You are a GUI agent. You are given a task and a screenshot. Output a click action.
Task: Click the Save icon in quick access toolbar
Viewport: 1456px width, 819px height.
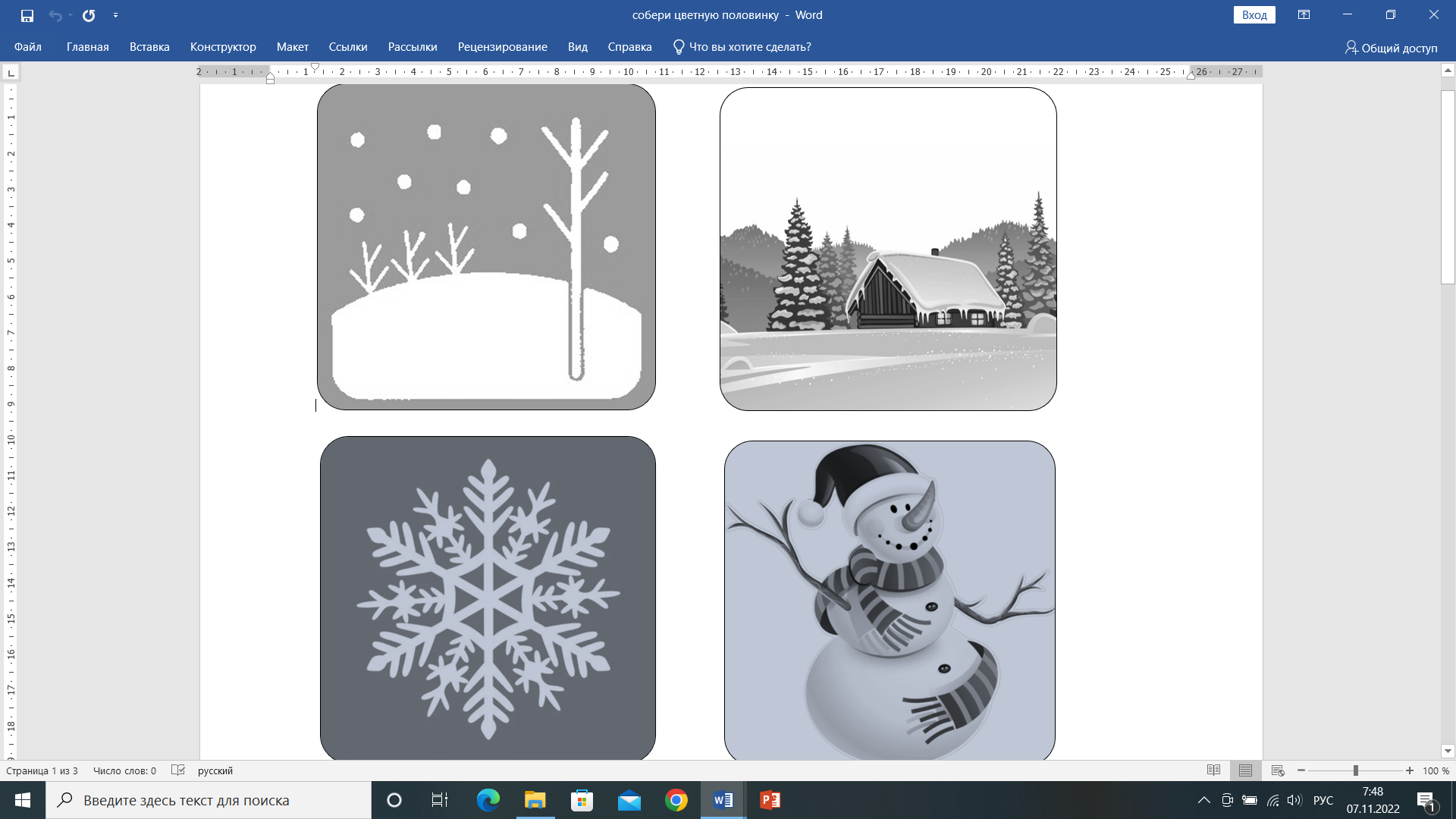(27, 15)
